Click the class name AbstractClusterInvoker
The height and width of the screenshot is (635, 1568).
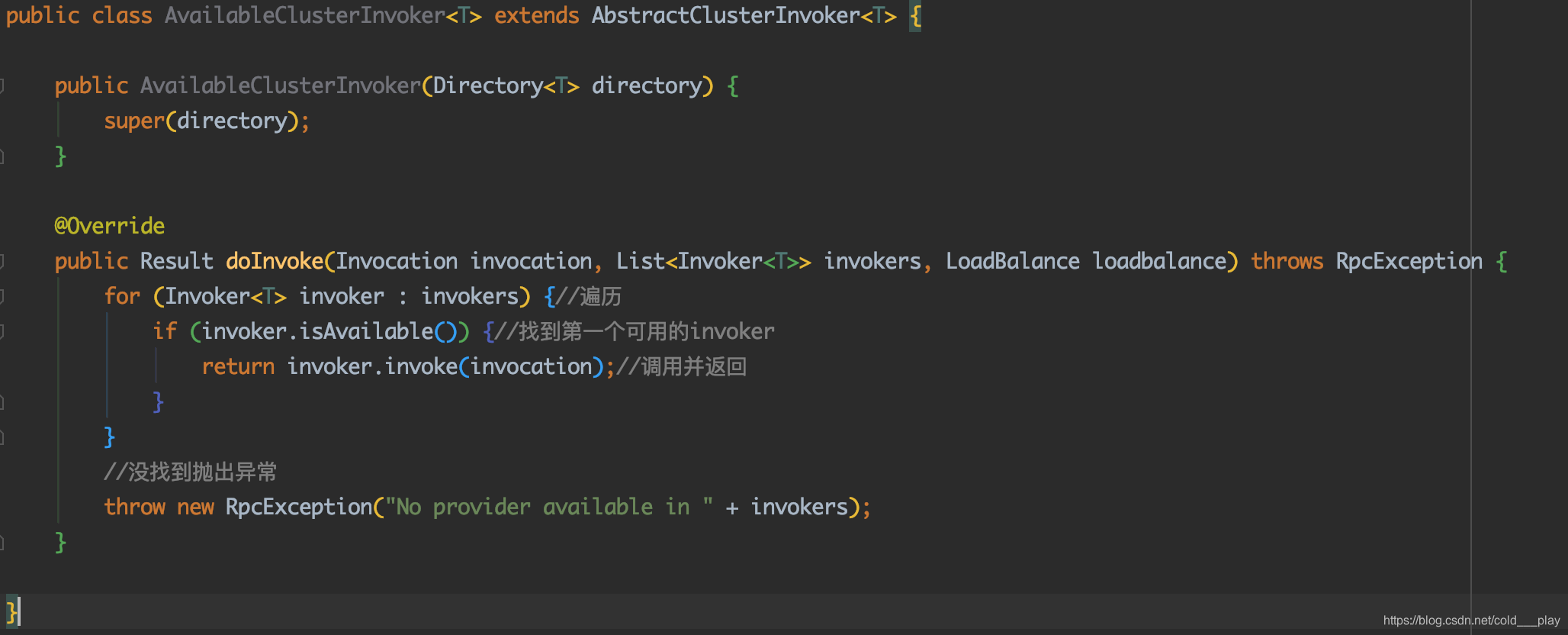[x=725, y=15]
